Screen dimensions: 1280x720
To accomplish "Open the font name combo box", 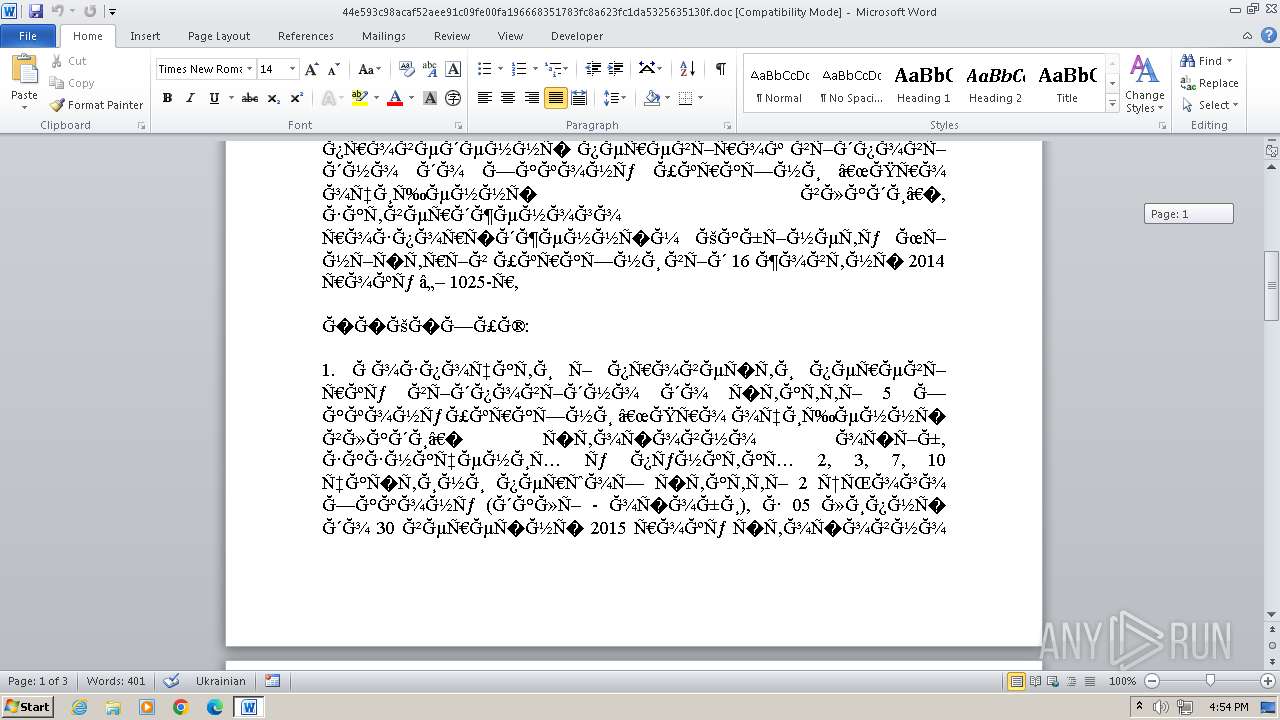I will [x=205, y=69].
